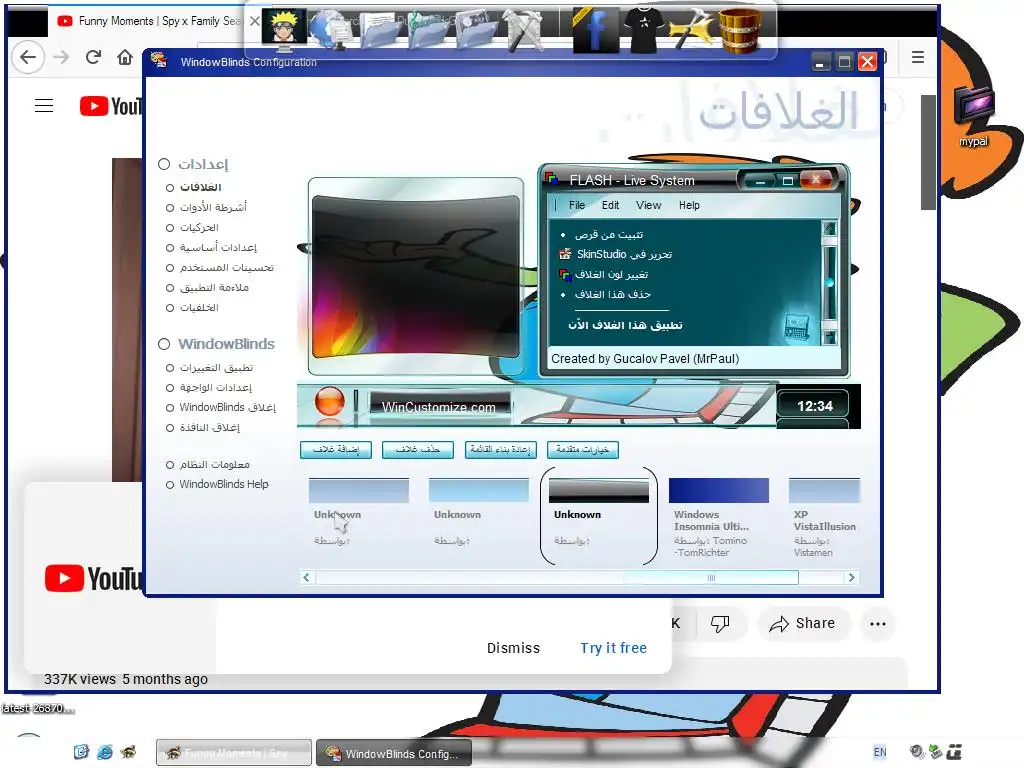Open the music folder dock icon

tap(428, 31)
